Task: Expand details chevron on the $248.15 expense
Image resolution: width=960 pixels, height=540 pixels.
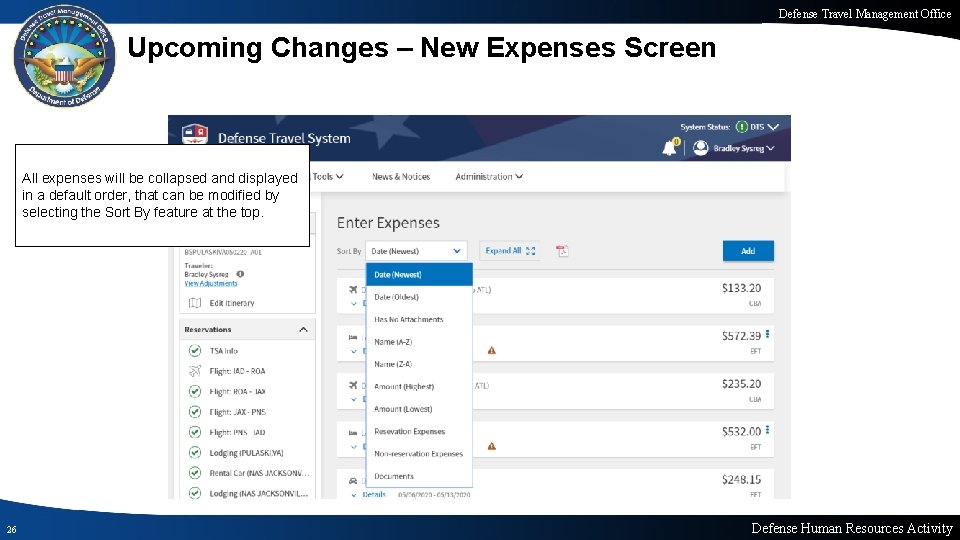Action: coord(354,495)
